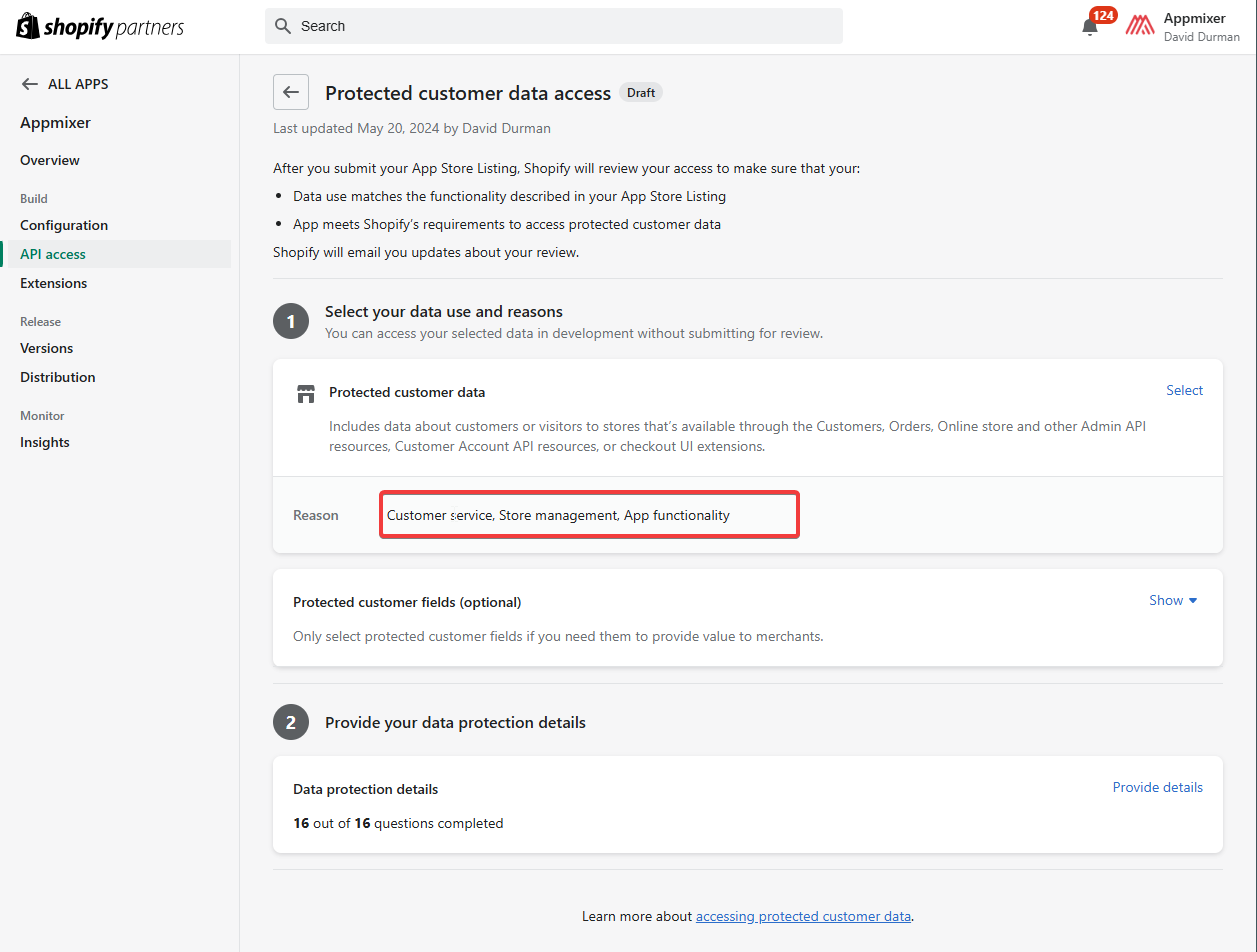Click the ALL APPS back arrow
Viewport: 1257px width, 952px height.
pyautogui.click(x=30, y=84)
